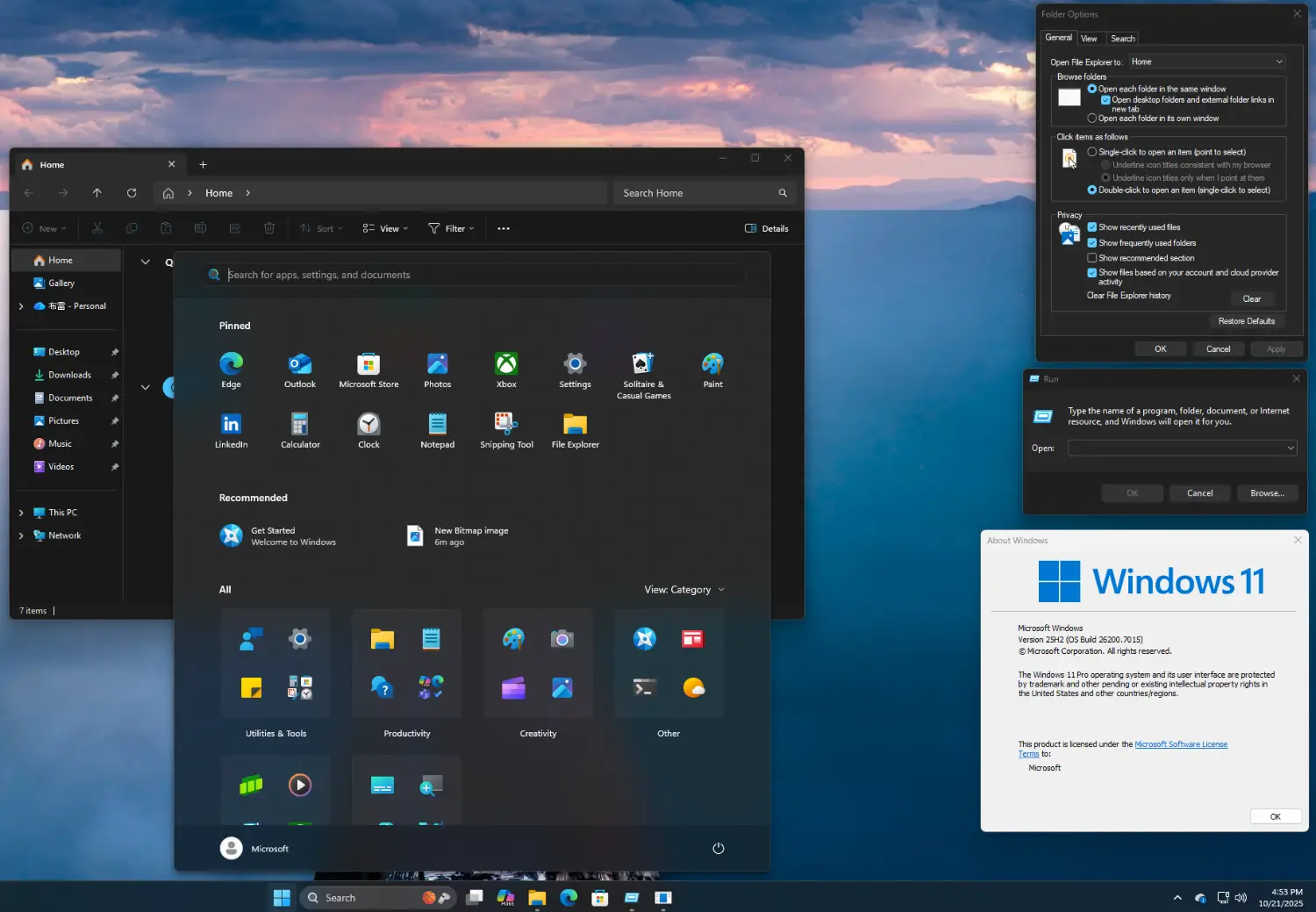Switch to the View tab in Folder Options
This screenshot has height=912, width=1316.
click(x=1089, y=39)
